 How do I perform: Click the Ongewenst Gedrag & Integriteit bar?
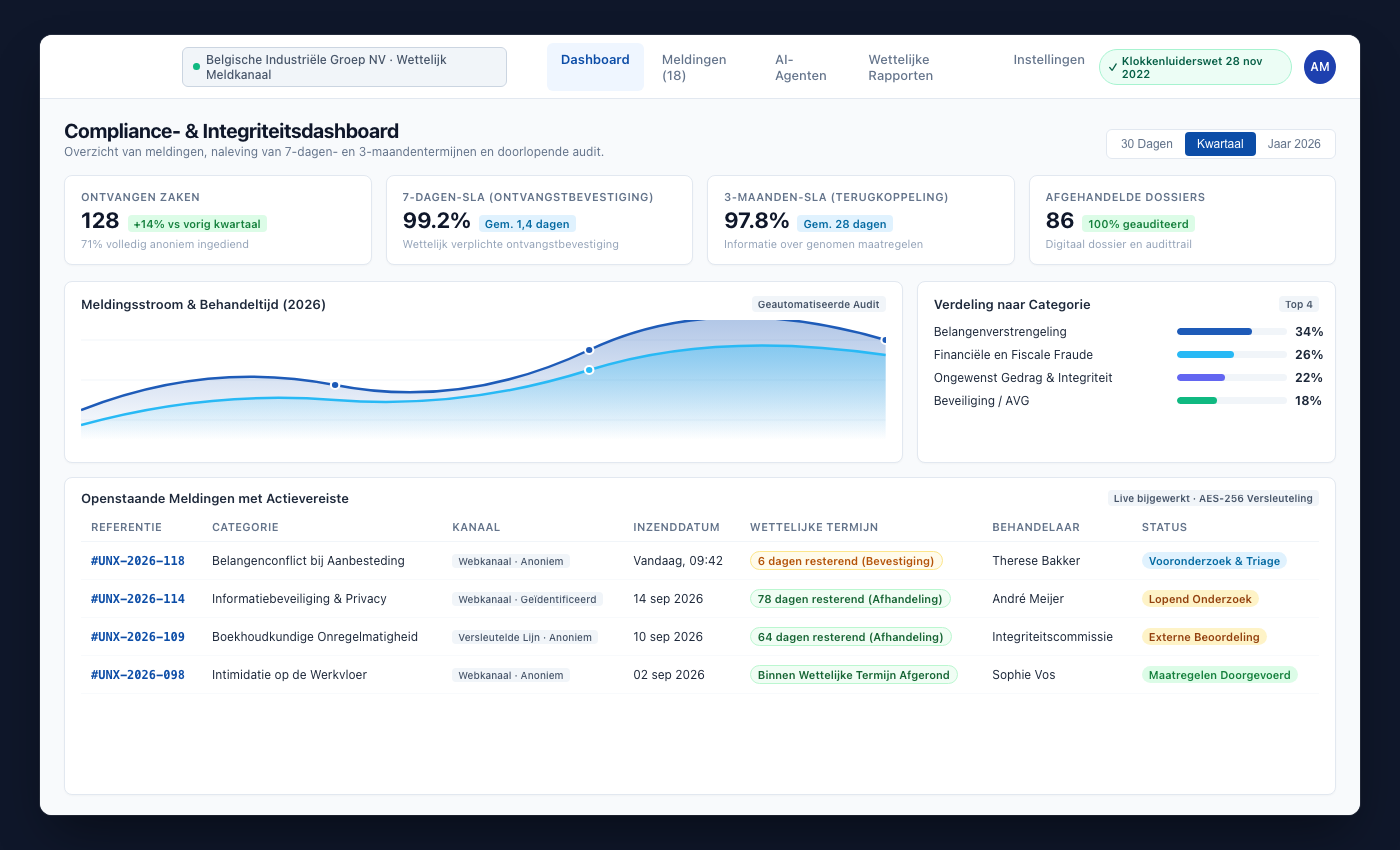click(1232, 377)
